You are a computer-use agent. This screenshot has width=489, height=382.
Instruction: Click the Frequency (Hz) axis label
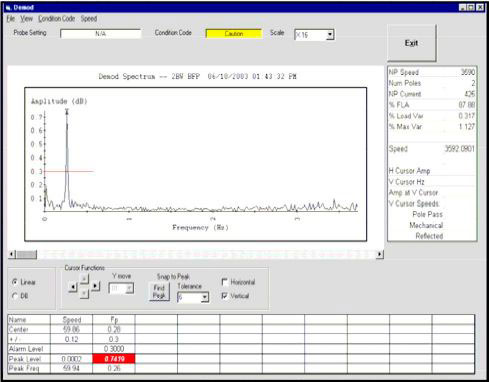click(200, 228)
